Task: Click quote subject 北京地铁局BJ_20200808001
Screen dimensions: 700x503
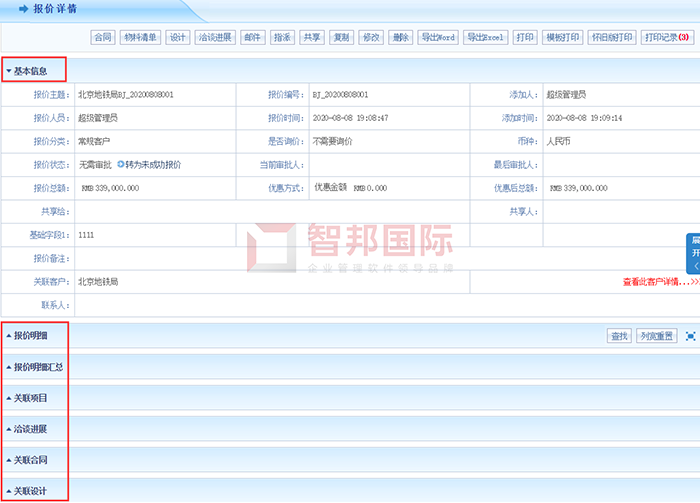Action: point(126,95)
